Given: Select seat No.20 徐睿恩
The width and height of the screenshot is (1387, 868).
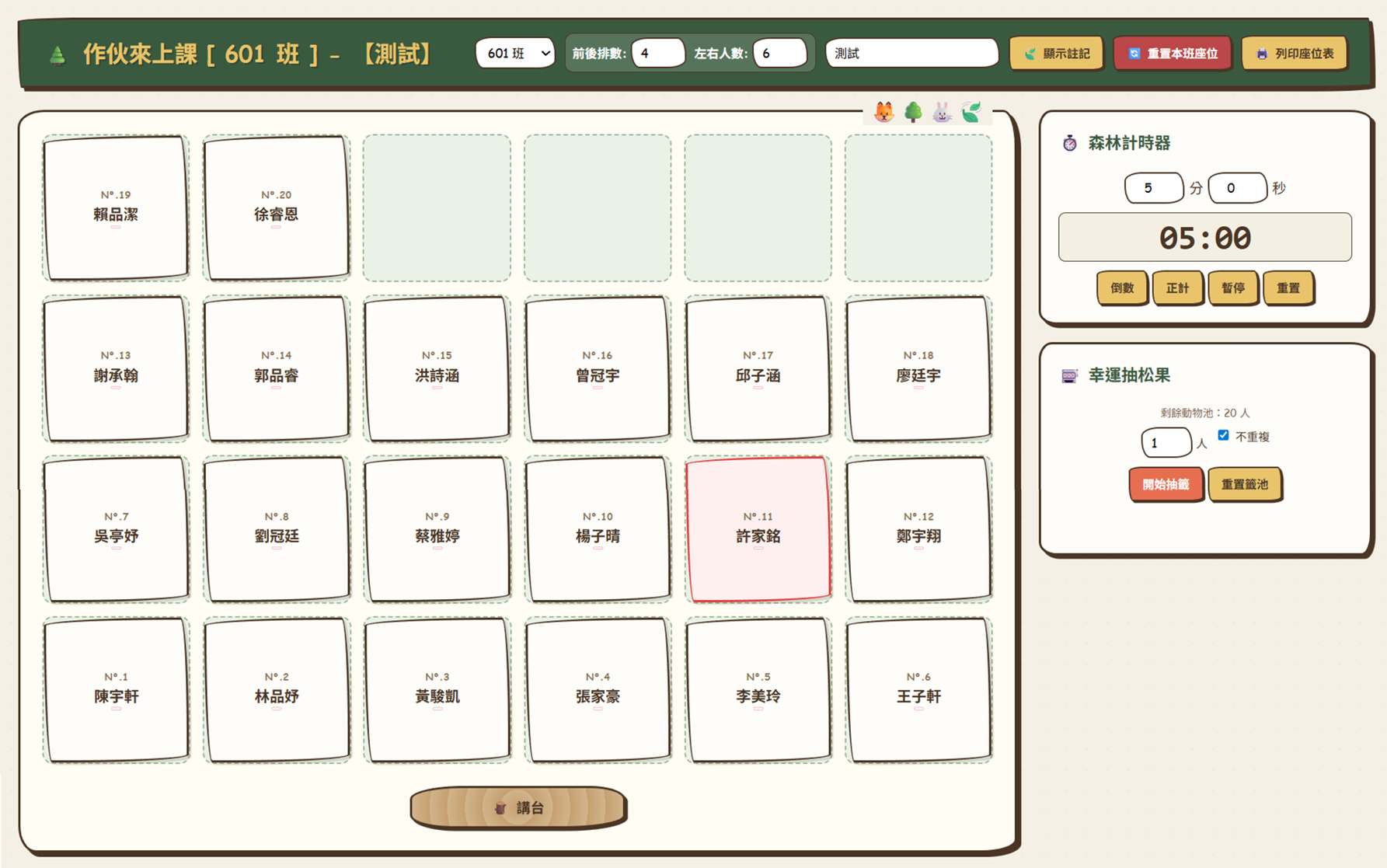Looking at the screenshot, I should click(x=277, y=207).
